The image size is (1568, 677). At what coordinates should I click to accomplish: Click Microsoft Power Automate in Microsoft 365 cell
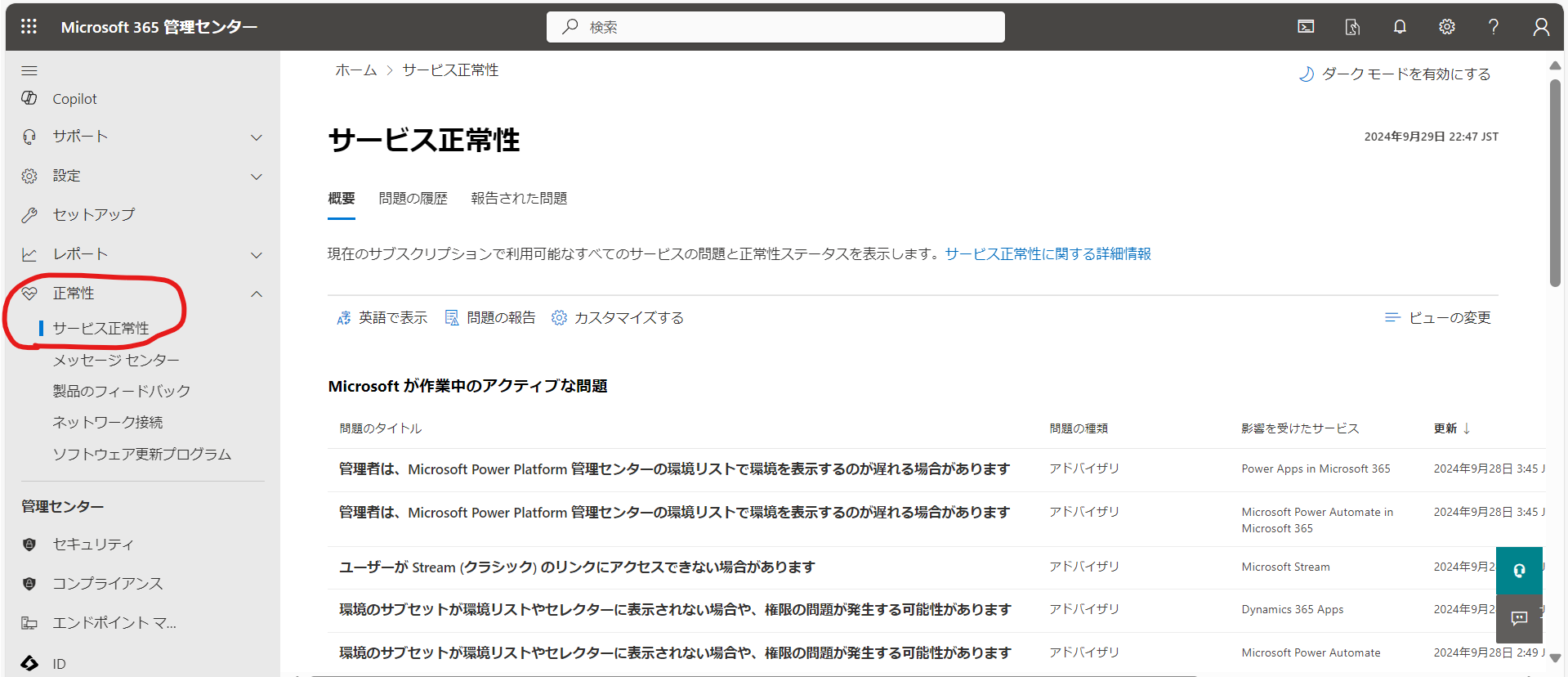pos(1317,520)
